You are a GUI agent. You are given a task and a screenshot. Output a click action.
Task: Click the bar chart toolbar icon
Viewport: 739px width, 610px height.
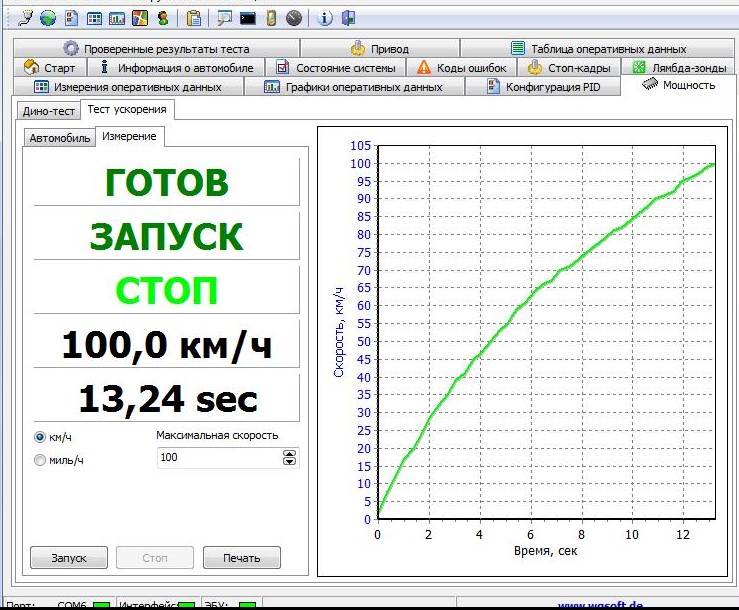(x=116, y=18)
